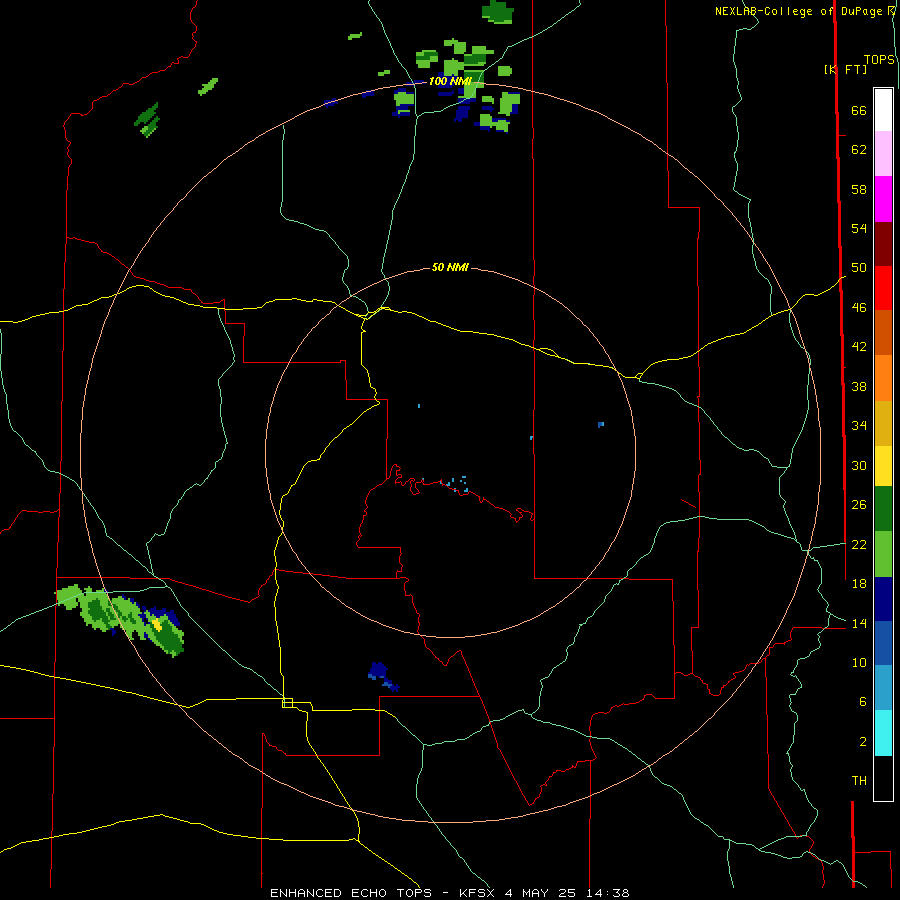Click the "14:38" timestamp in the caption

click(x=608, y=893)
